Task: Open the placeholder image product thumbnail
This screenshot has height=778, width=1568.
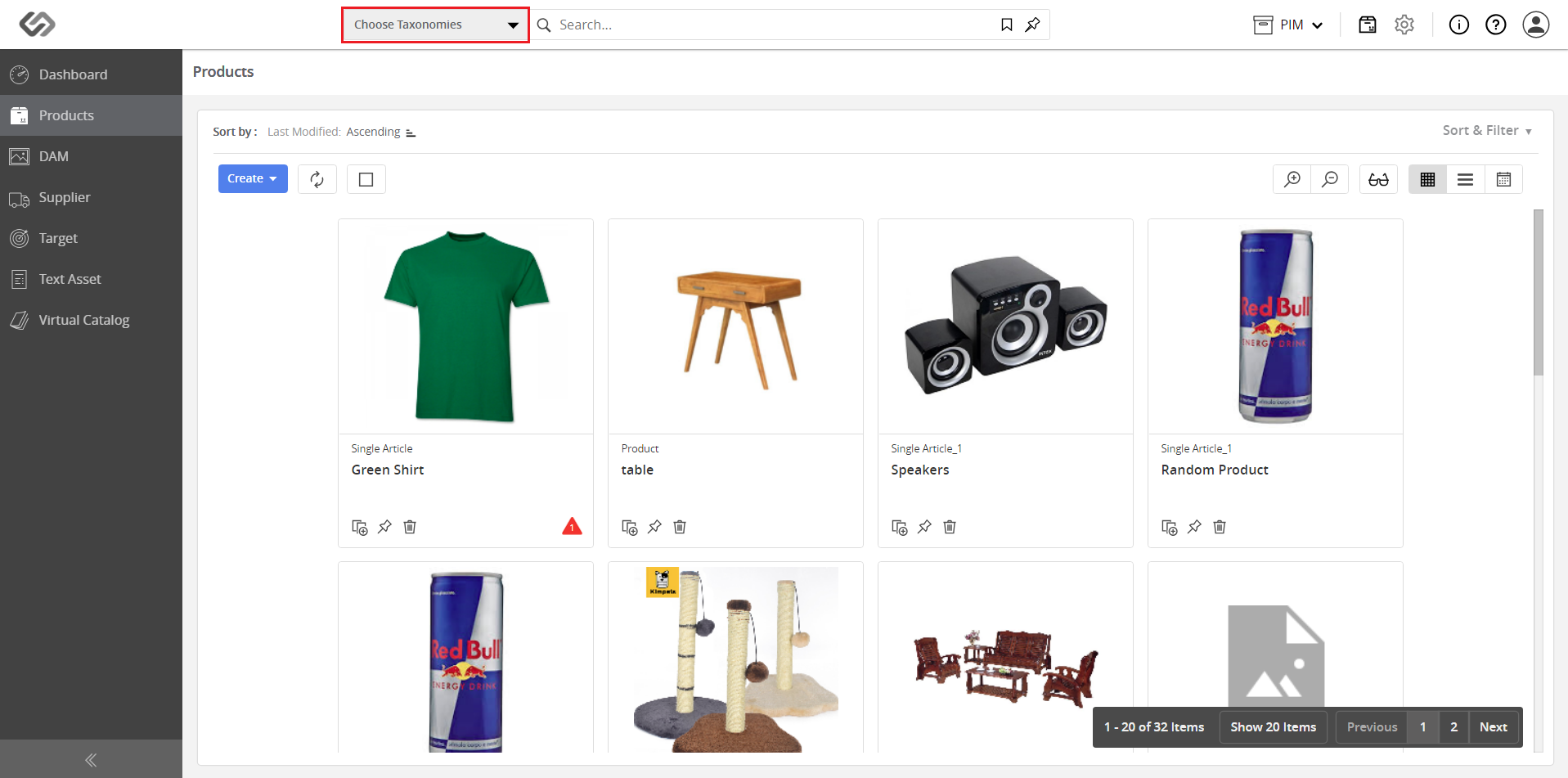Action: [x=1275, y=658]
